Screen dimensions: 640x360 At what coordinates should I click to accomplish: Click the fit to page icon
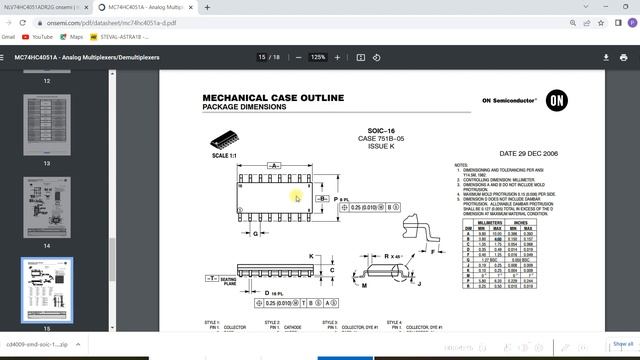tap(361, 58)
